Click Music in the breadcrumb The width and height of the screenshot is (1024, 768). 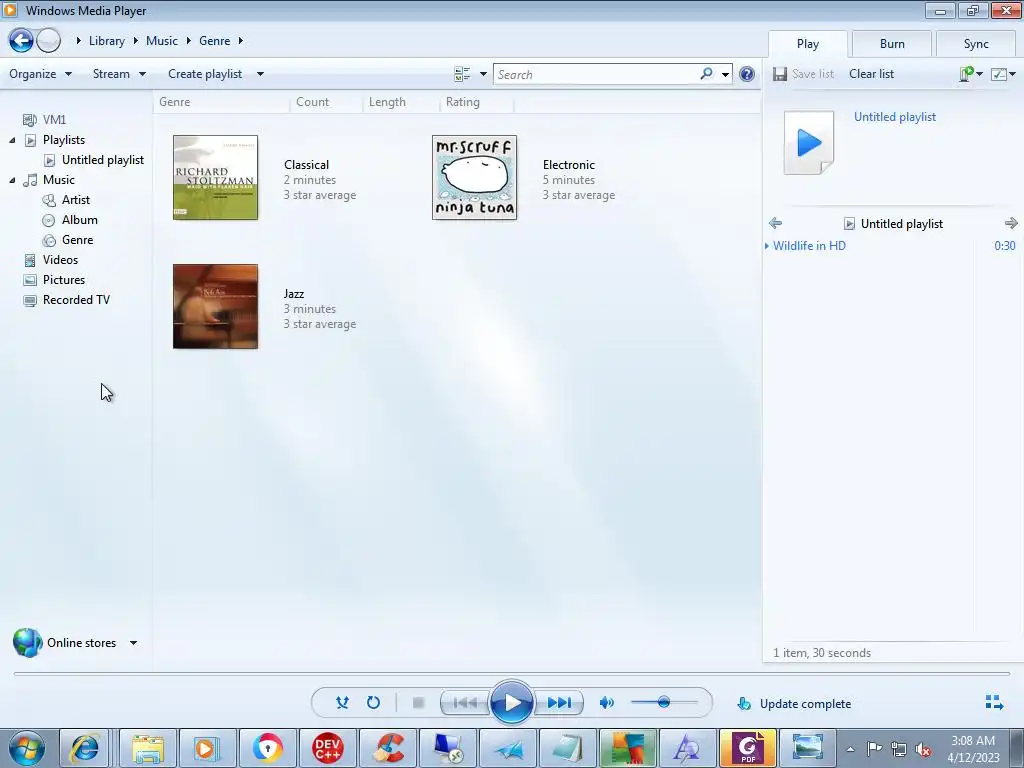click(x=162, y=40)
